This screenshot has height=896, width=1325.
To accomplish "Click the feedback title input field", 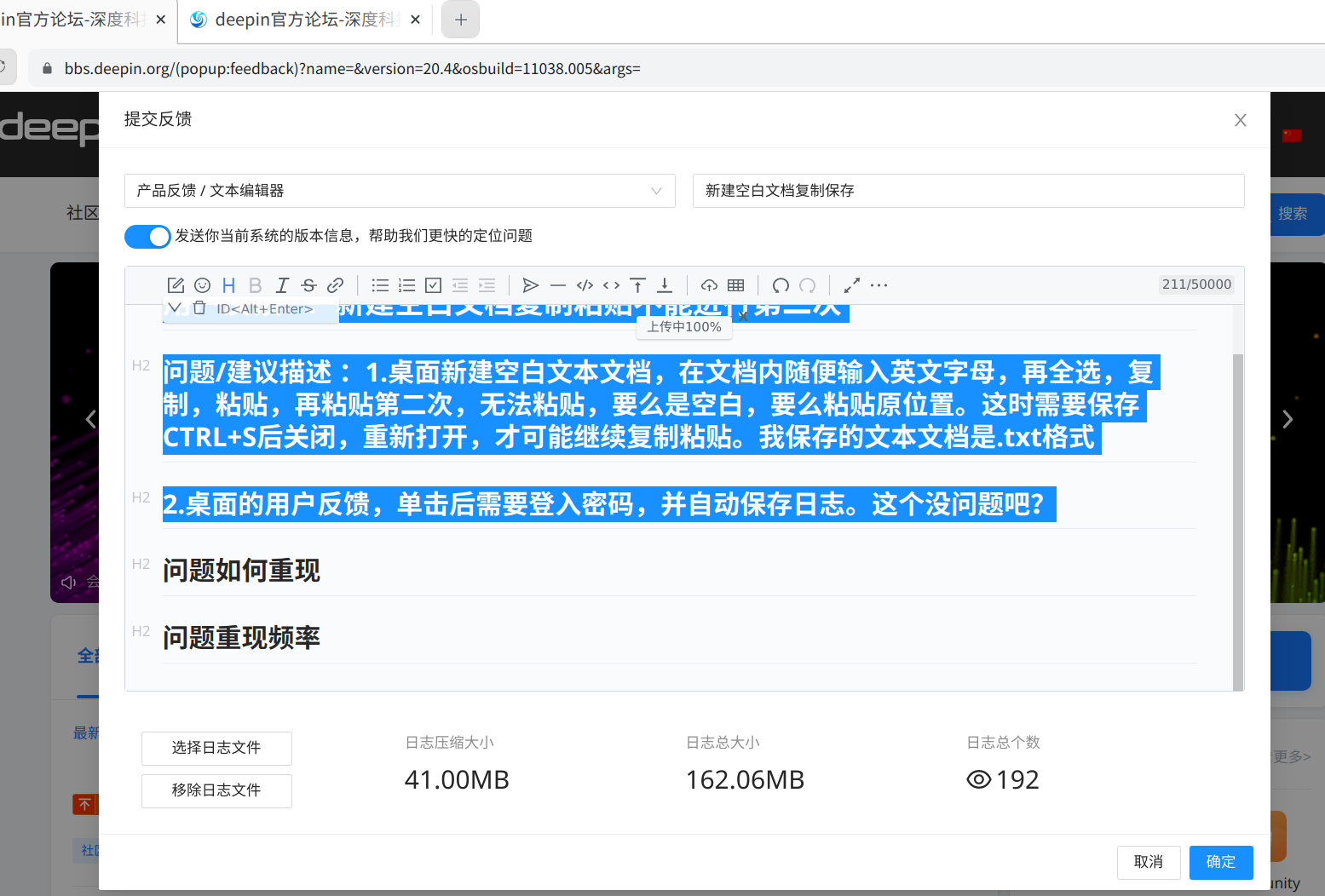I will pyautogui.click(x=968, y=191).
